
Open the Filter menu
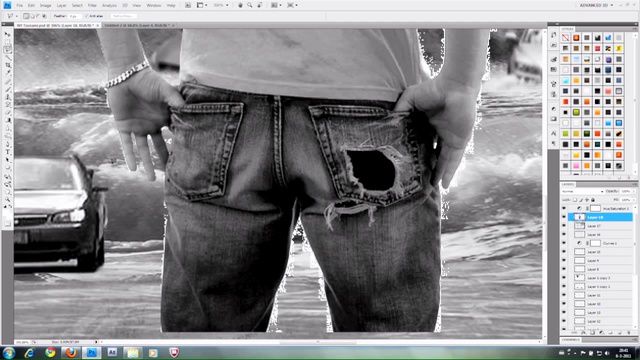pos(92,5)
